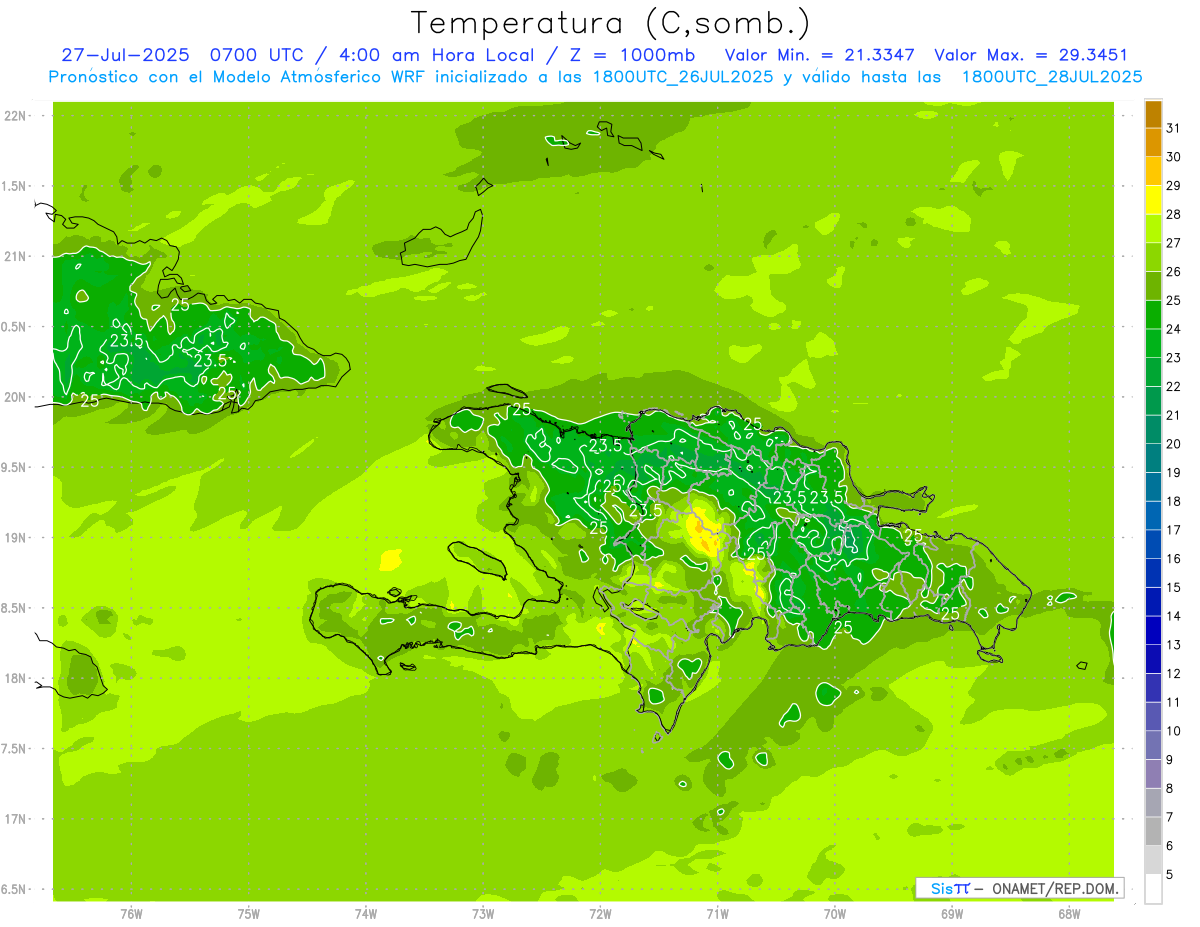The height and width of the screenshot is (927, 1200).
Task: Click the legend label "29"
Action: tap(1174, 186)
